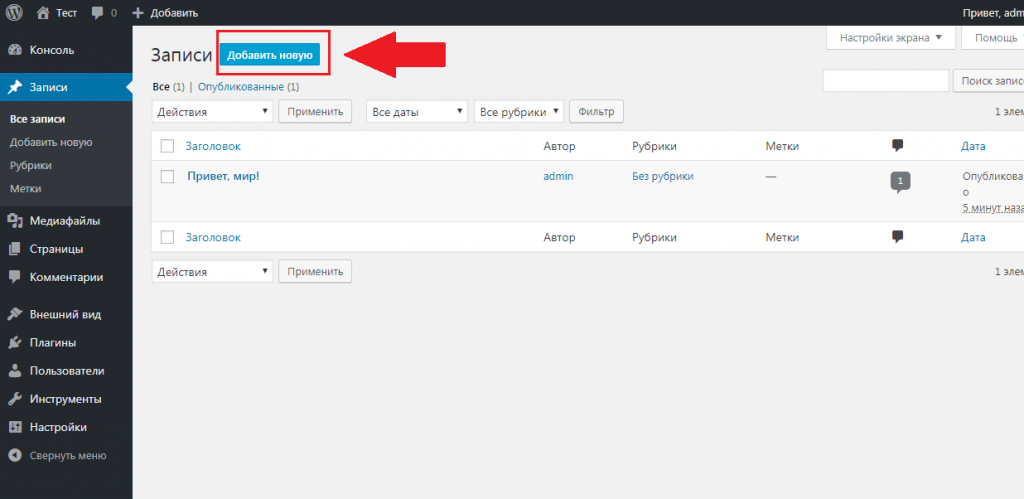Click the admin author link
Viewport: 1024px width, 499px height.
(x=558, y=176)
